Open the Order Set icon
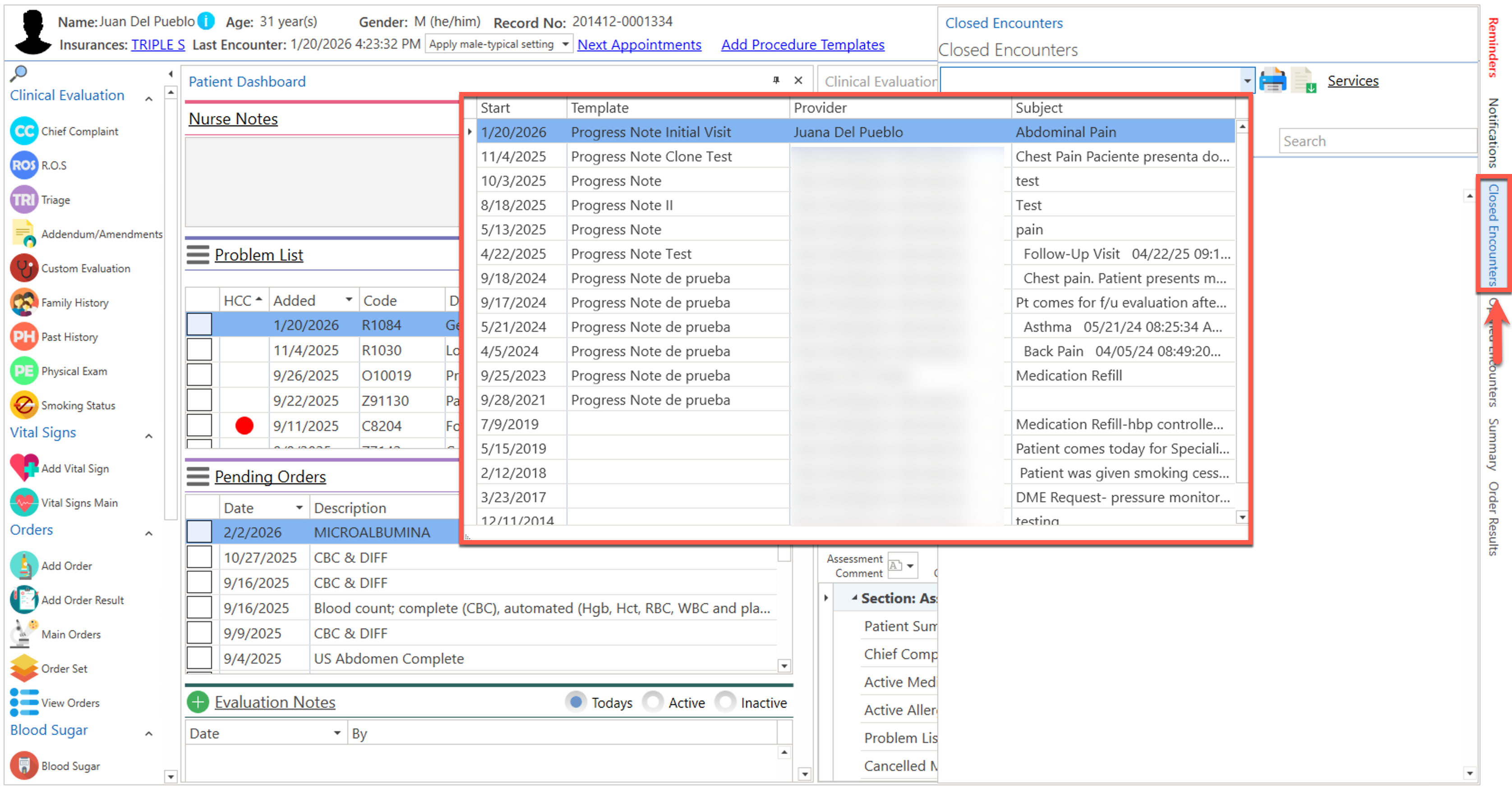Image resolution: width=1512 pixels, height=788 pixels. click(24, 668)
